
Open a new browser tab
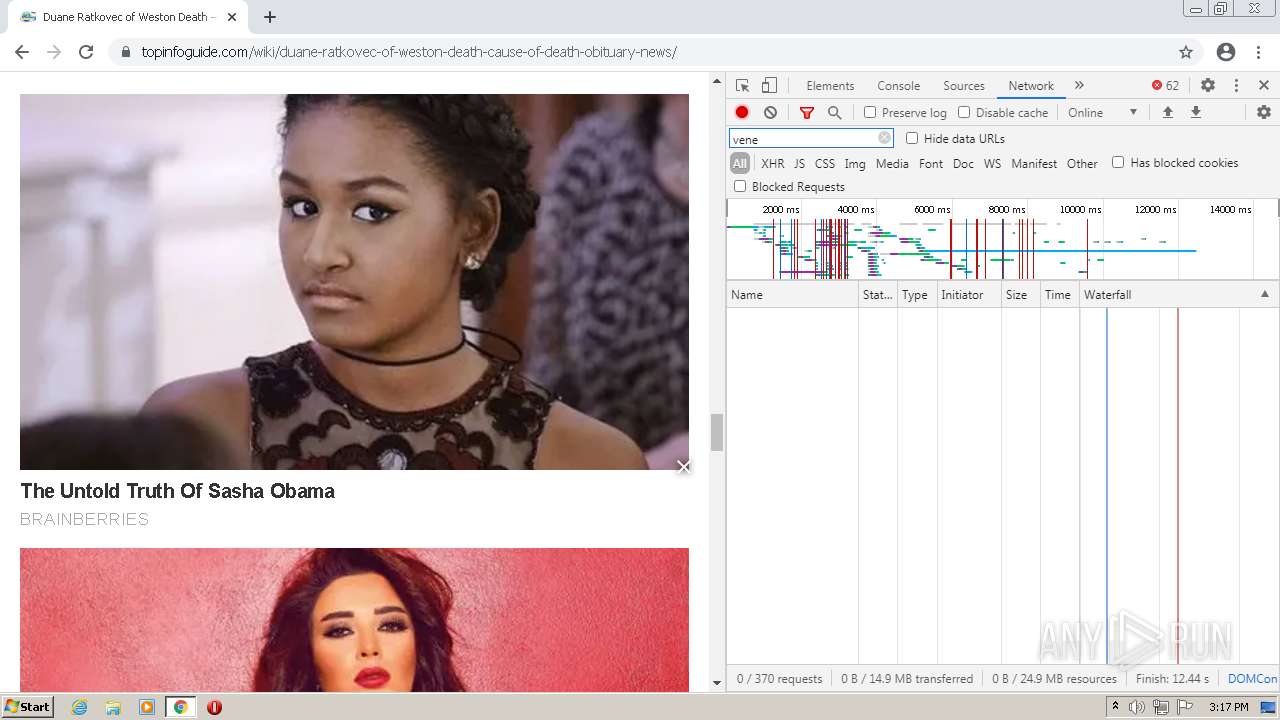click(270, 17)
